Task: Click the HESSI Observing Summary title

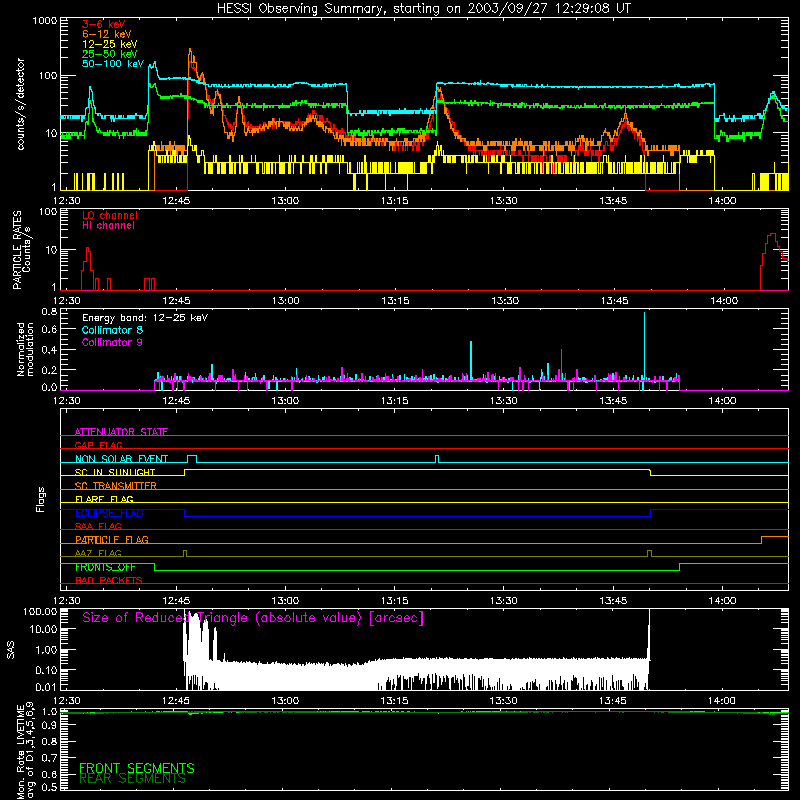Action: point(424,9)
